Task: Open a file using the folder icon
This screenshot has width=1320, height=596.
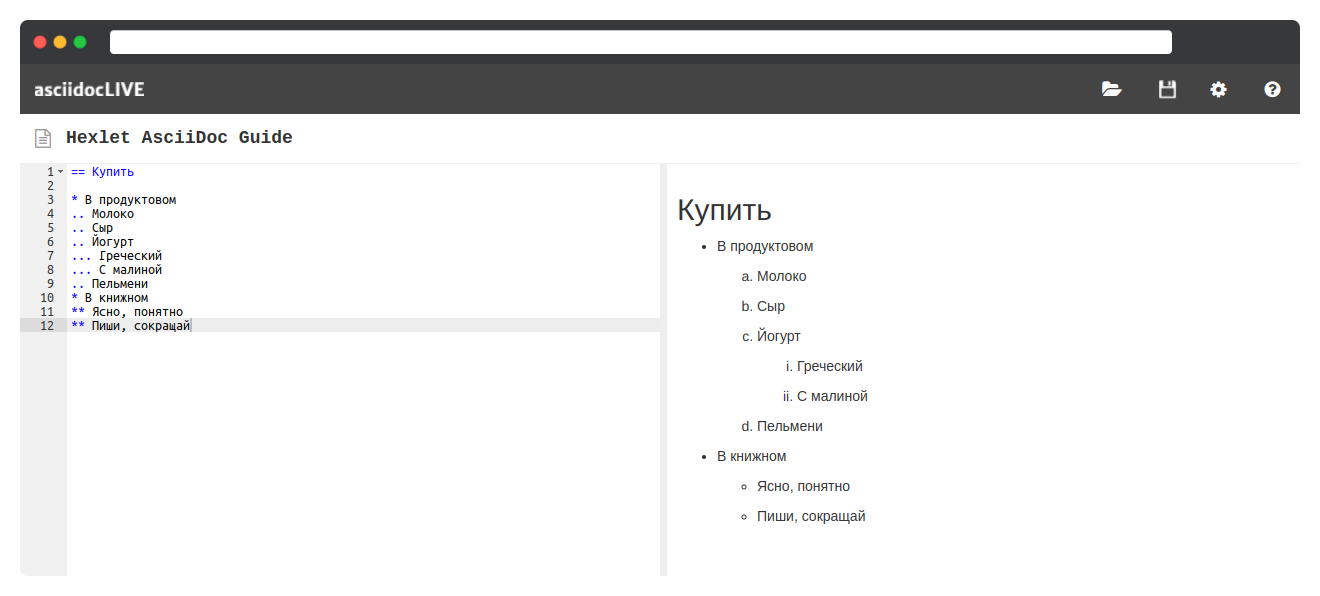Action: pos(1111,89)
